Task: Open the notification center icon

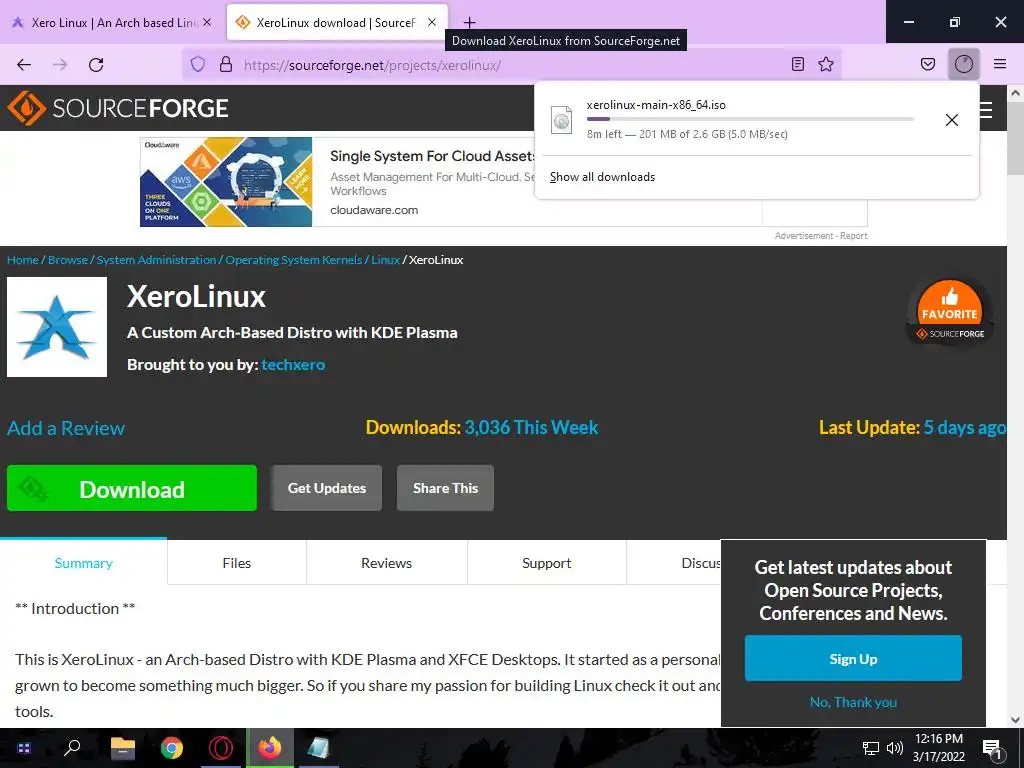Action: 992,749
